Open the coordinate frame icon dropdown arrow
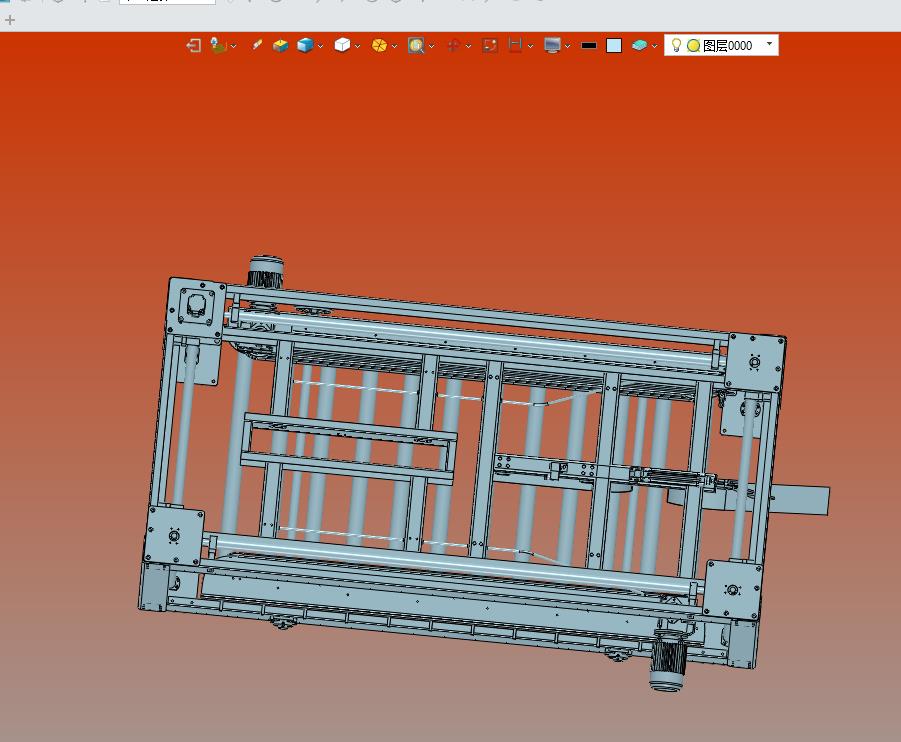Image resolution: width=901 pixels, height=742 pixels. (x=233, y=46)
